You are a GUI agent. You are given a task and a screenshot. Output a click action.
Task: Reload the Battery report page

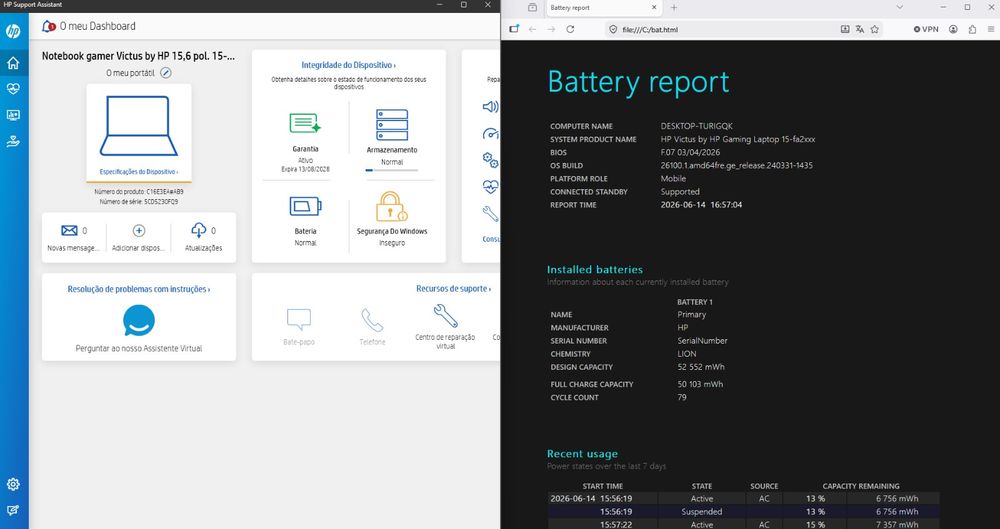coord(570,29)
